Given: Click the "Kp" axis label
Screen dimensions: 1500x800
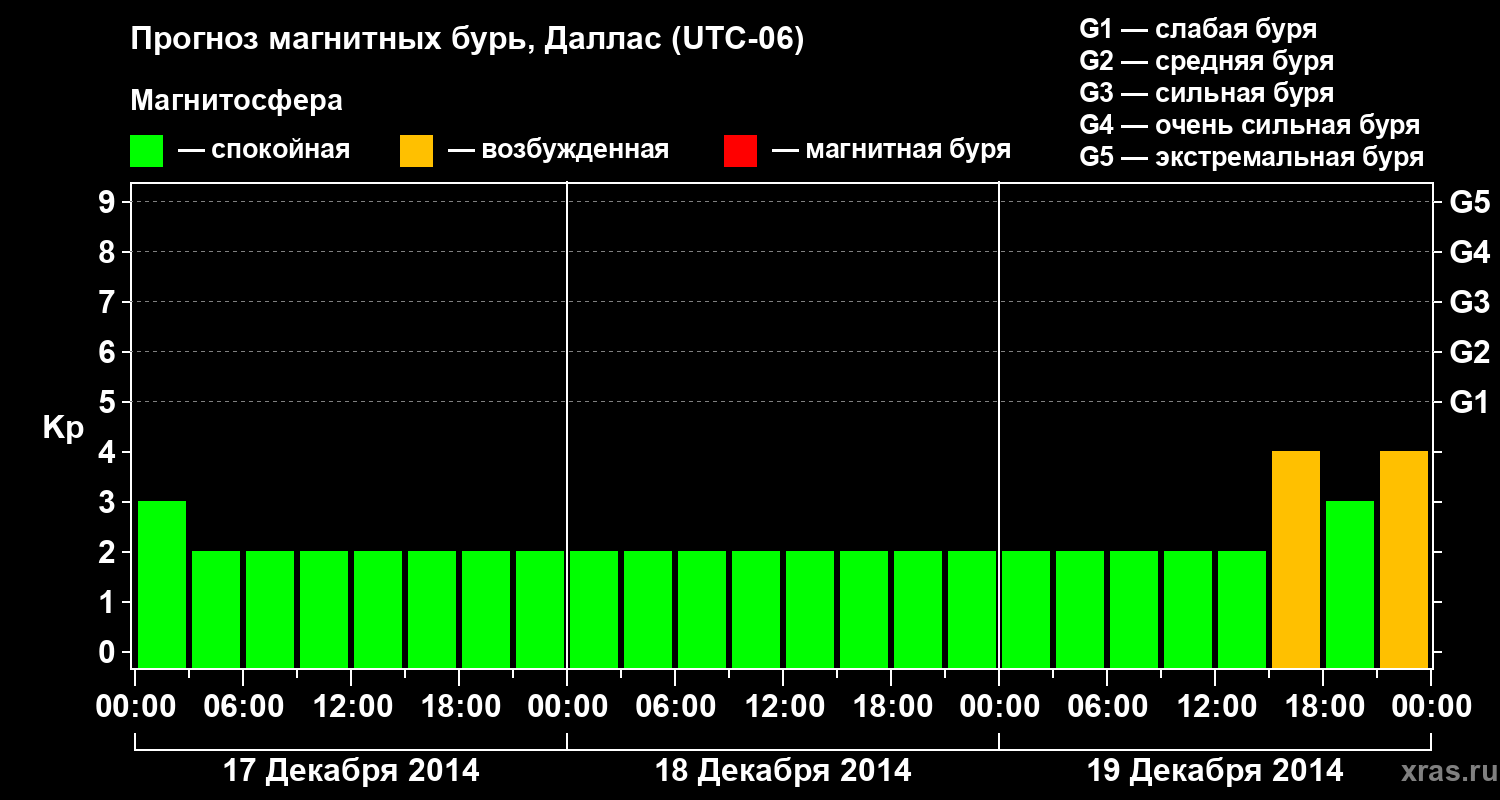Looking at the screenshot, I should [63, 428].
